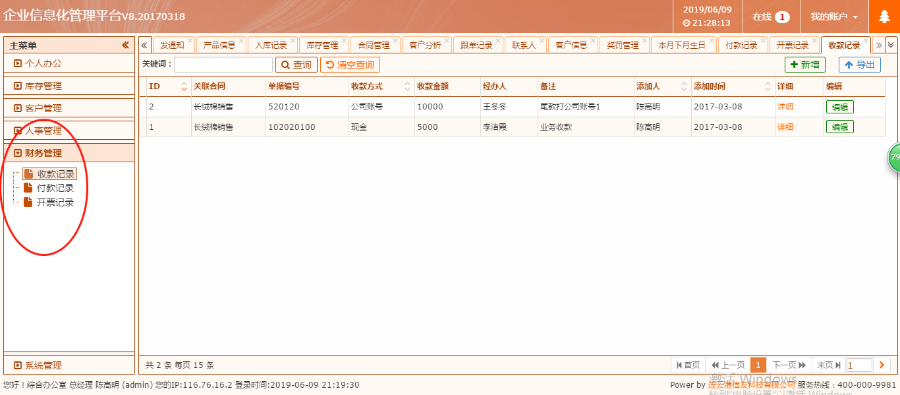Expand the 人事管理 sidebar section
The image size is (900, 395).
tap(69, 130)
